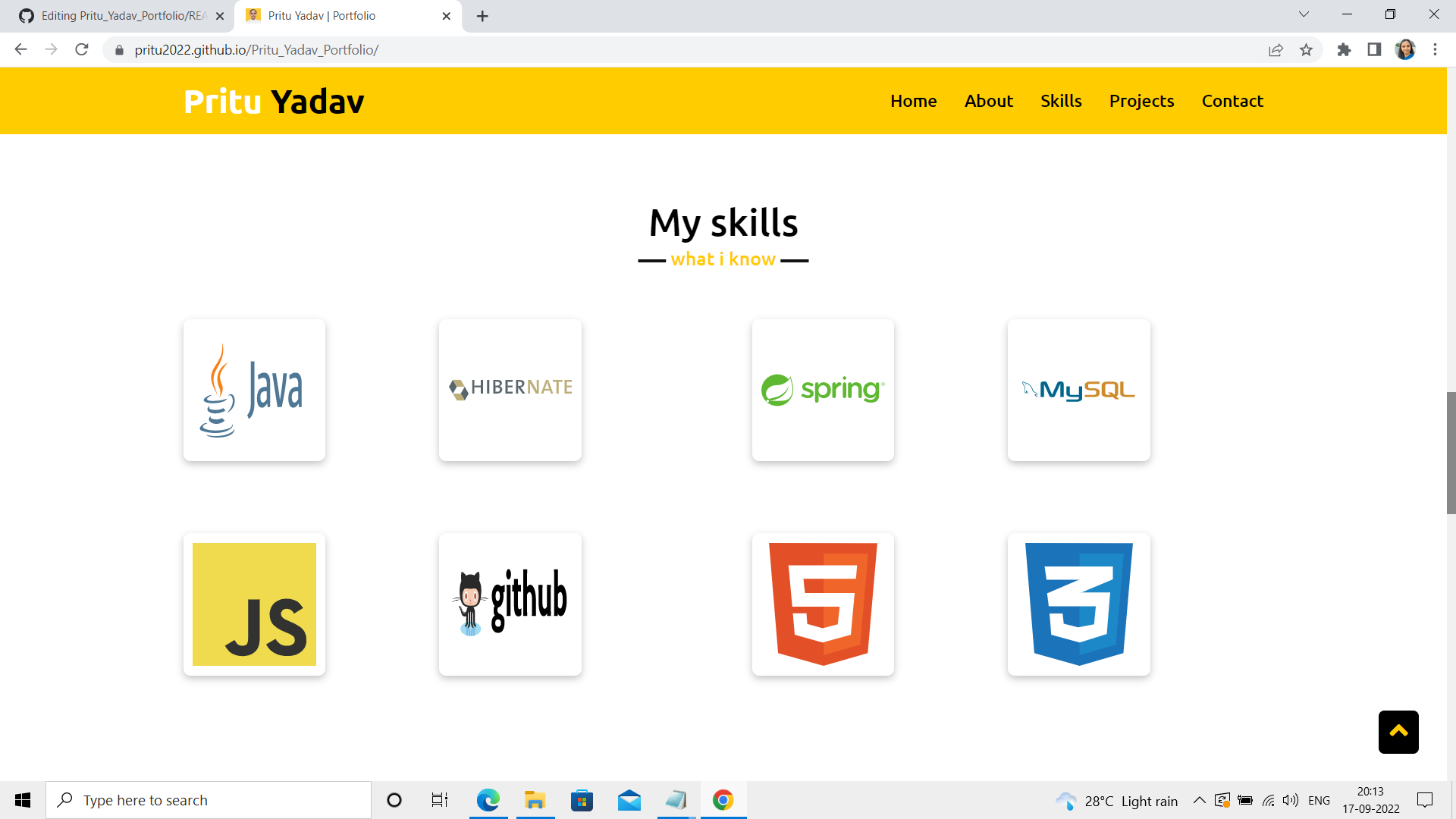Go to Home in site navigation
Image resolution: width=1456 pixels, height=819 pixels.
[x=914, y=101]
